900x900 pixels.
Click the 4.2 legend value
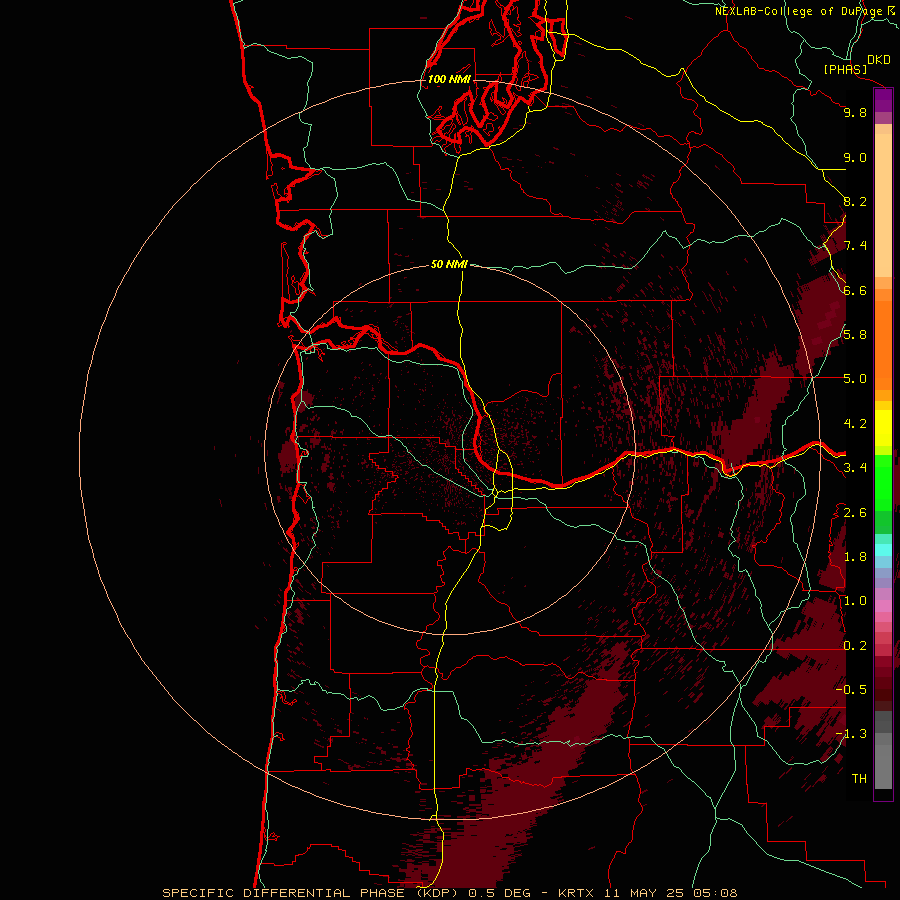click(855, 424)
